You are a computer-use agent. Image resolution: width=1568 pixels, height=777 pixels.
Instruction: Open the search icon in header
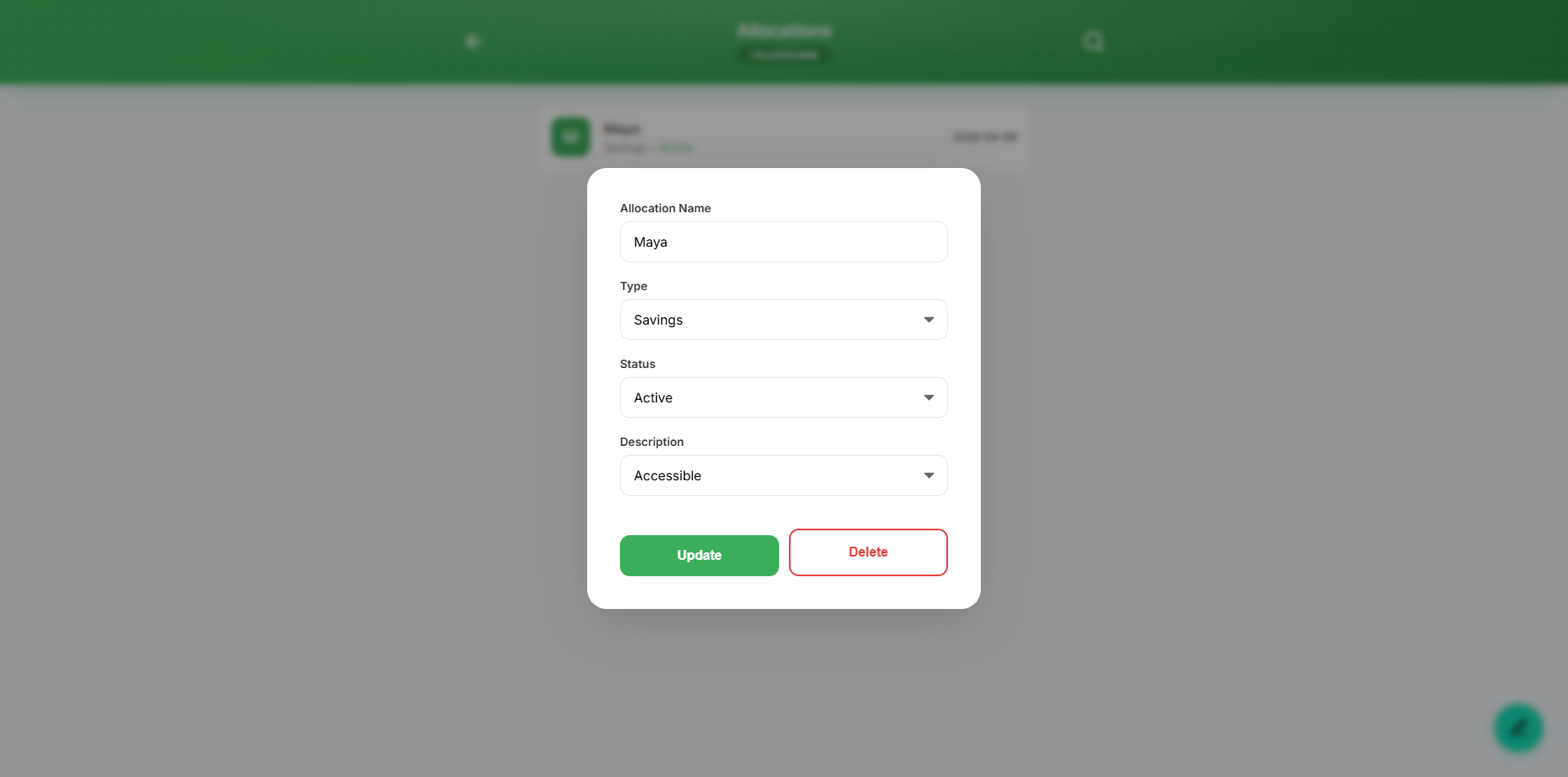tap(1093, 41)
